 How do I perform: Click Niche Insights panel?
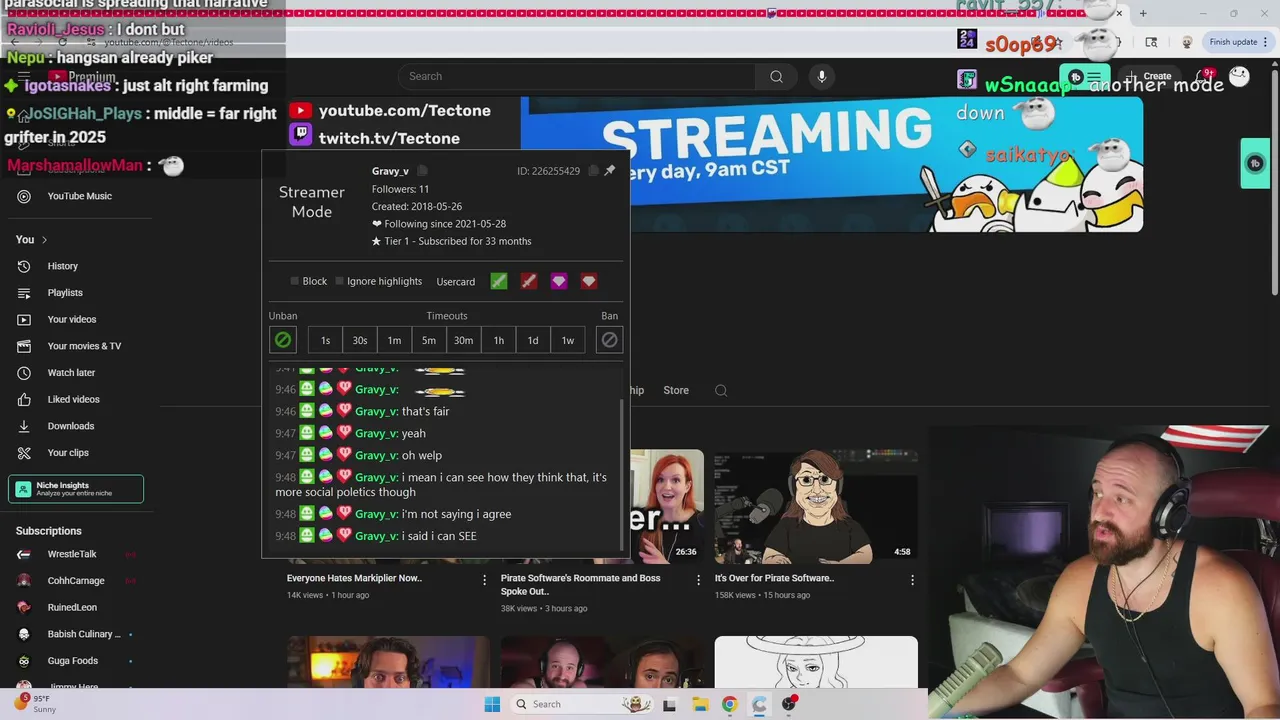click(x=76, y=488)
